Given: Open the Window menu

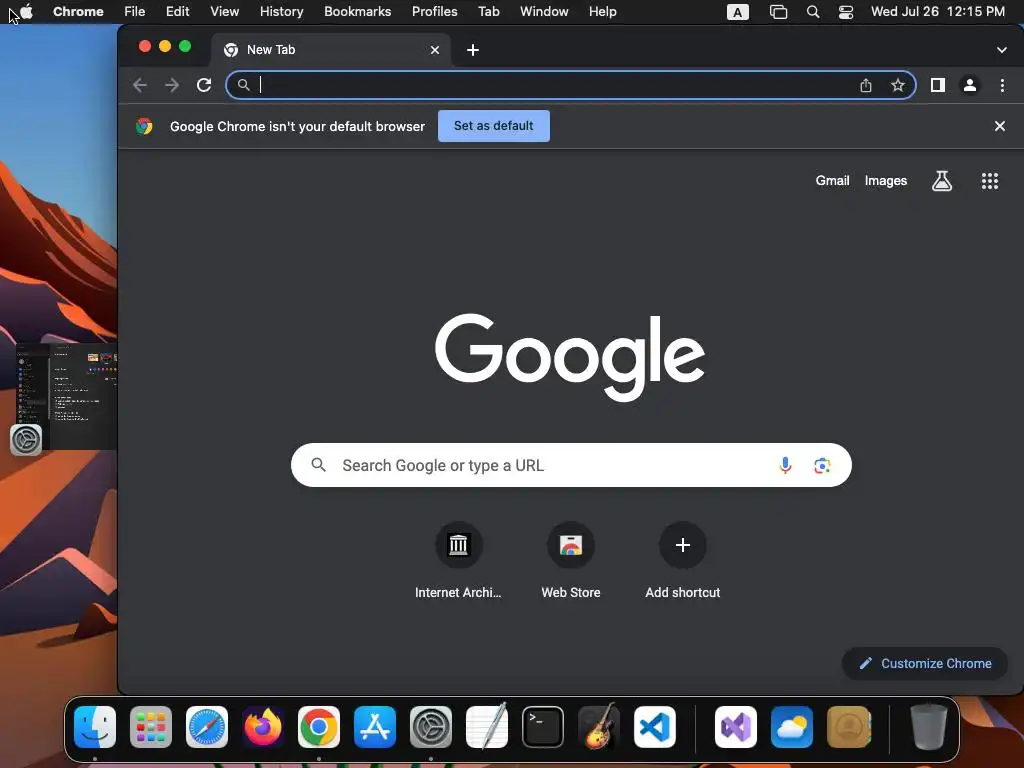Looking at the screenshot, I should coord(544,12).
